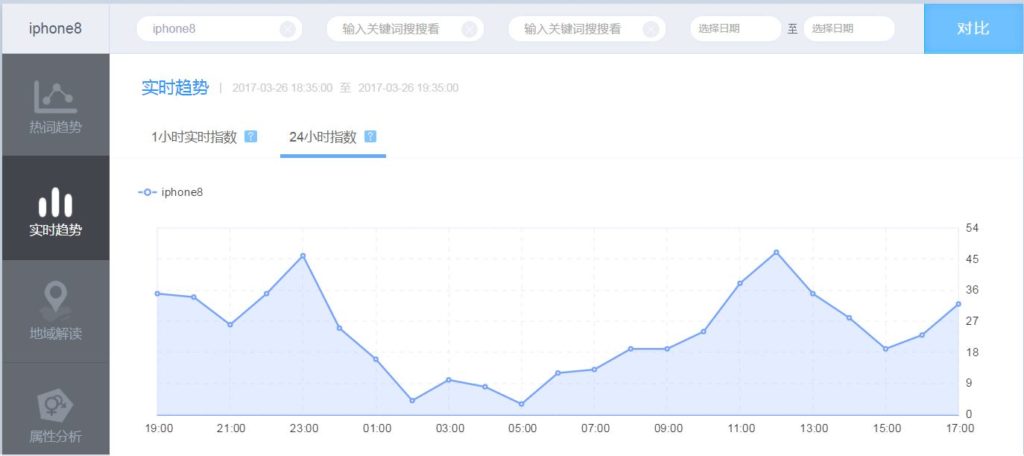This screenshot has height=456, width=1024.
Task: Click the 实时趋势 heading text
Action: tap(175, 88)
